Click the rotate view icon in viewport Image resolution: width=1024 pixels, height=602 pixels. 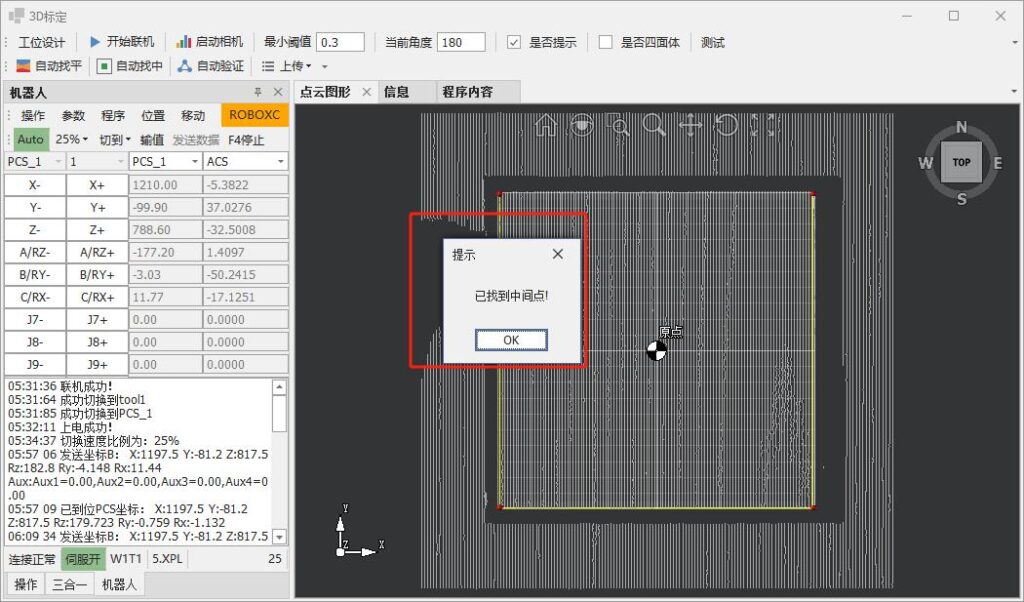(726, 125)
